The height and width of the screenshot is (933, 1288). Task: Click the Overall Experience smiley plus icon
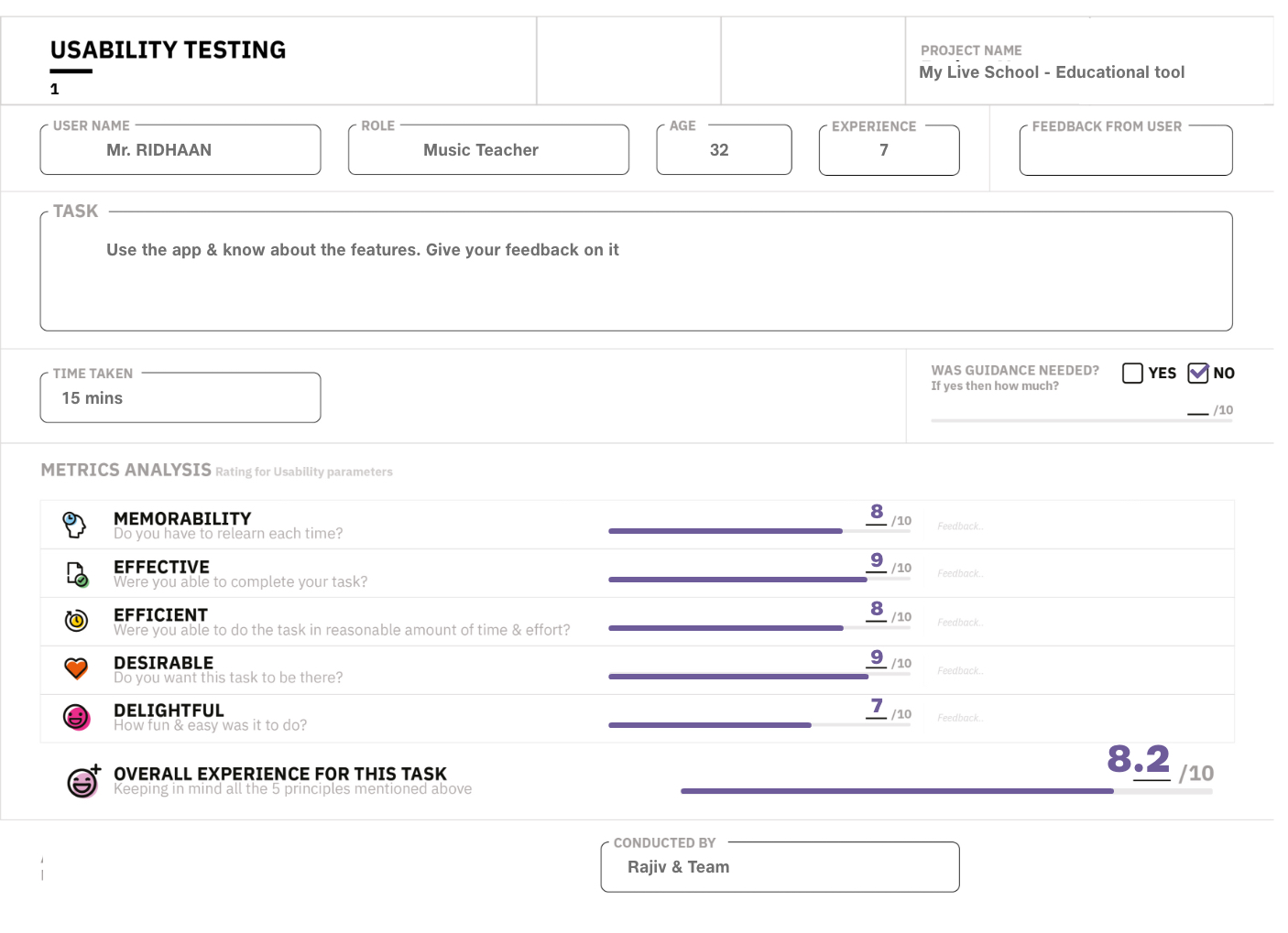pos(83,781)
